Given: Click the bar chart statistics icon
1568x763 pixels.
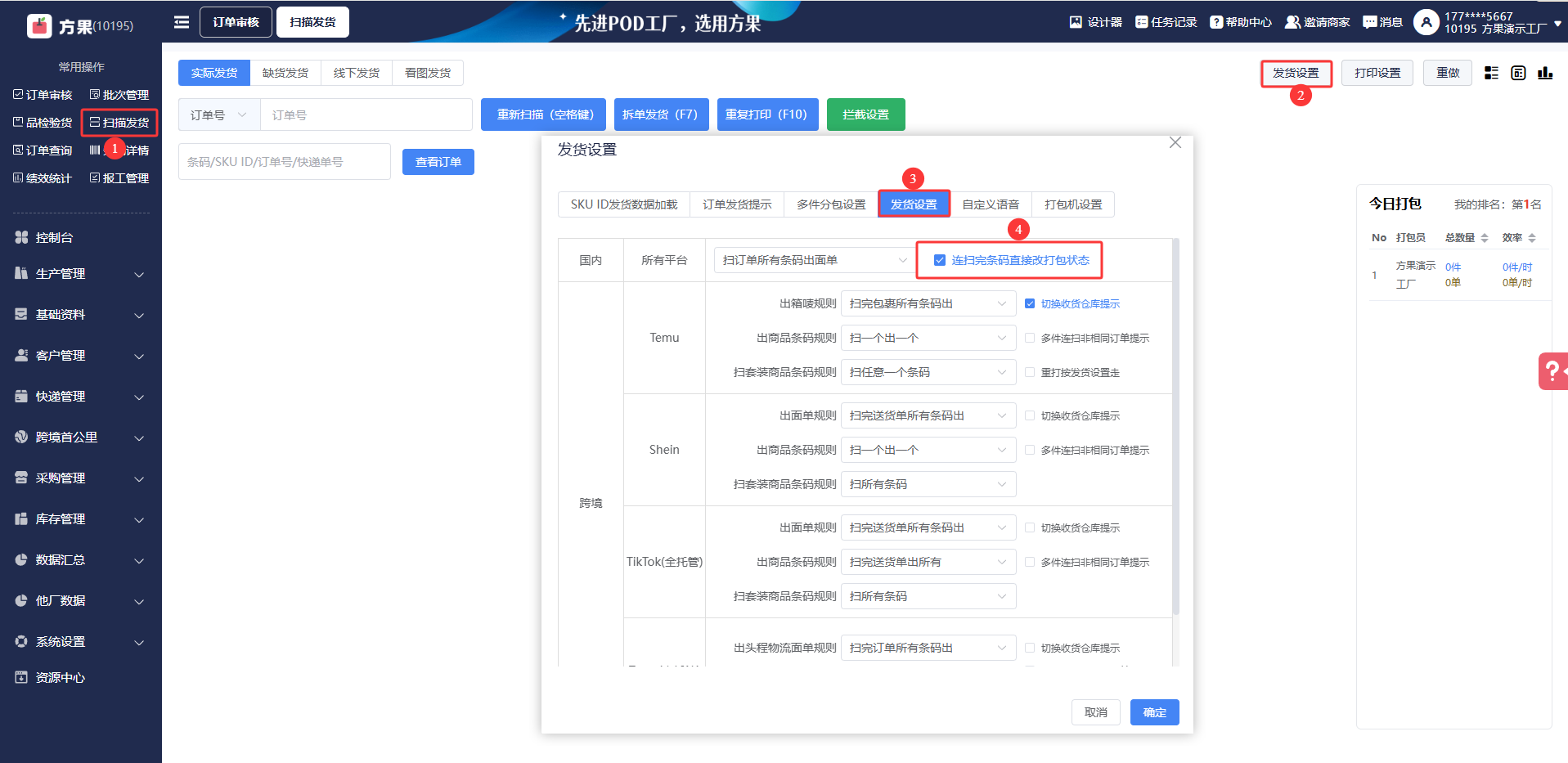Looking at the screenshot, I should point(1545,73).
